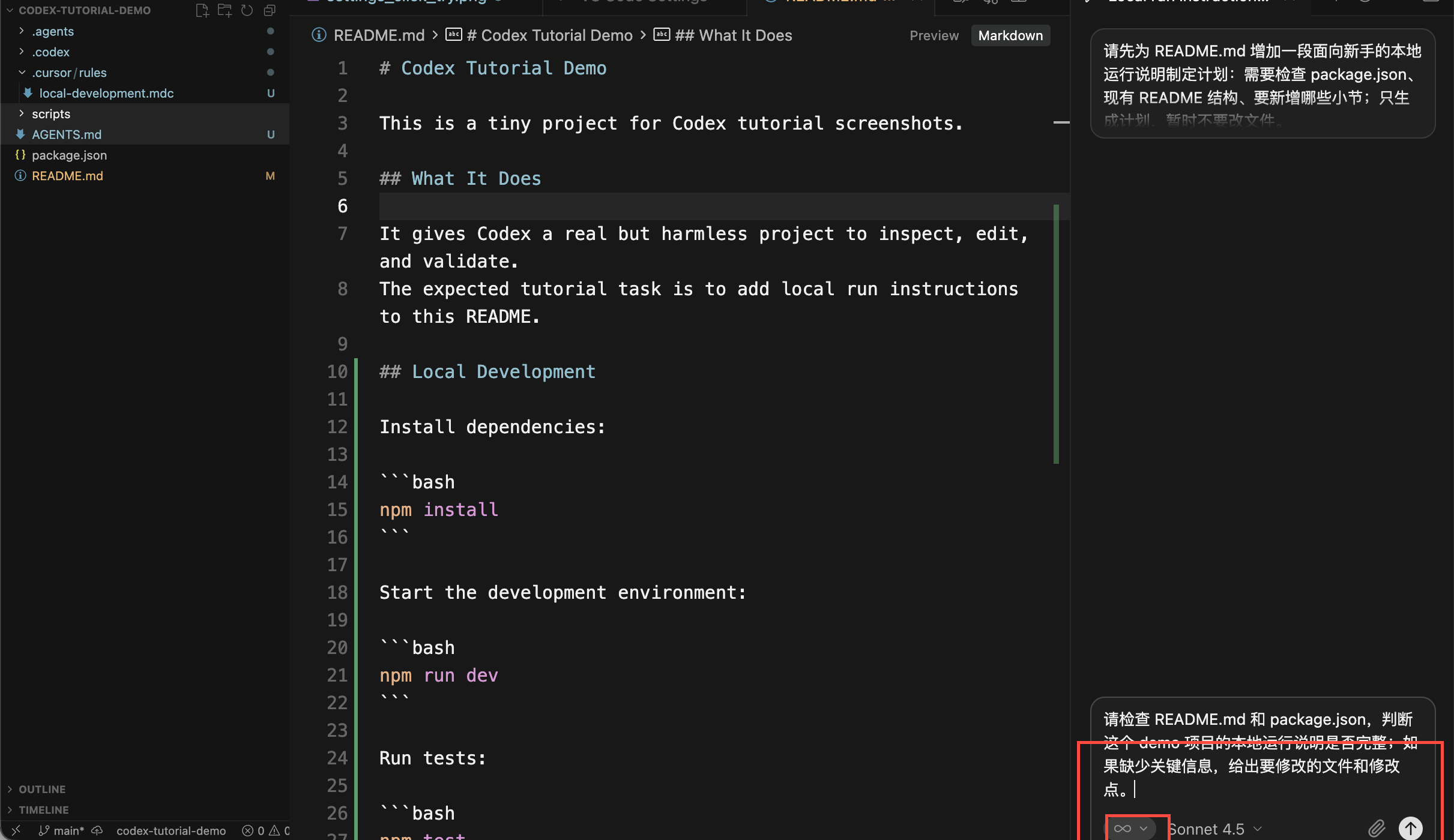This screenshot has height=840, width=1454.
Task: Click 'Install dependencies:' text line
Action: coord(492,427)
